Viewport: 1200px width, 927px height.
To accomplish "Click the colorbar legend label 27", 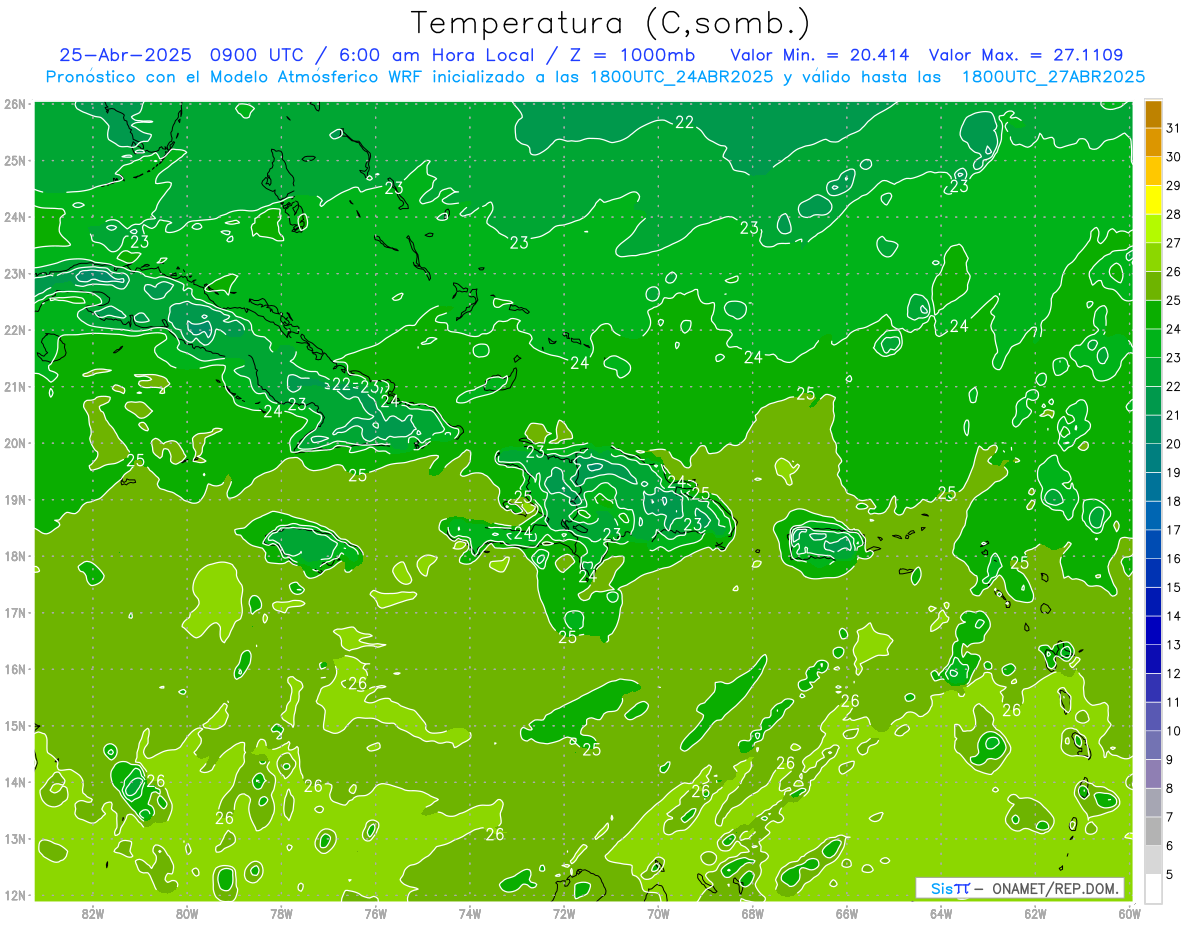I will coord(1174,243).
